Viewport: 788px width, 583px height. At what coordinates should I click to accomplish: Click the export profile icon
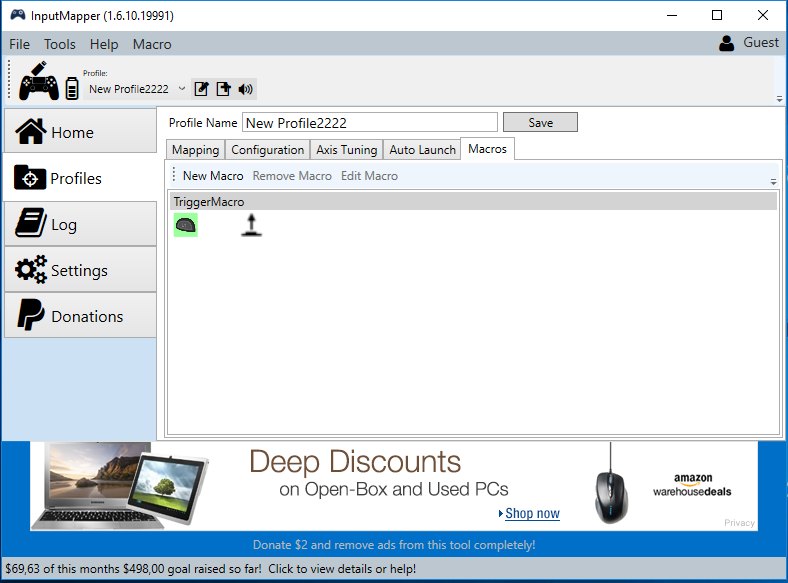pos(223,89)
